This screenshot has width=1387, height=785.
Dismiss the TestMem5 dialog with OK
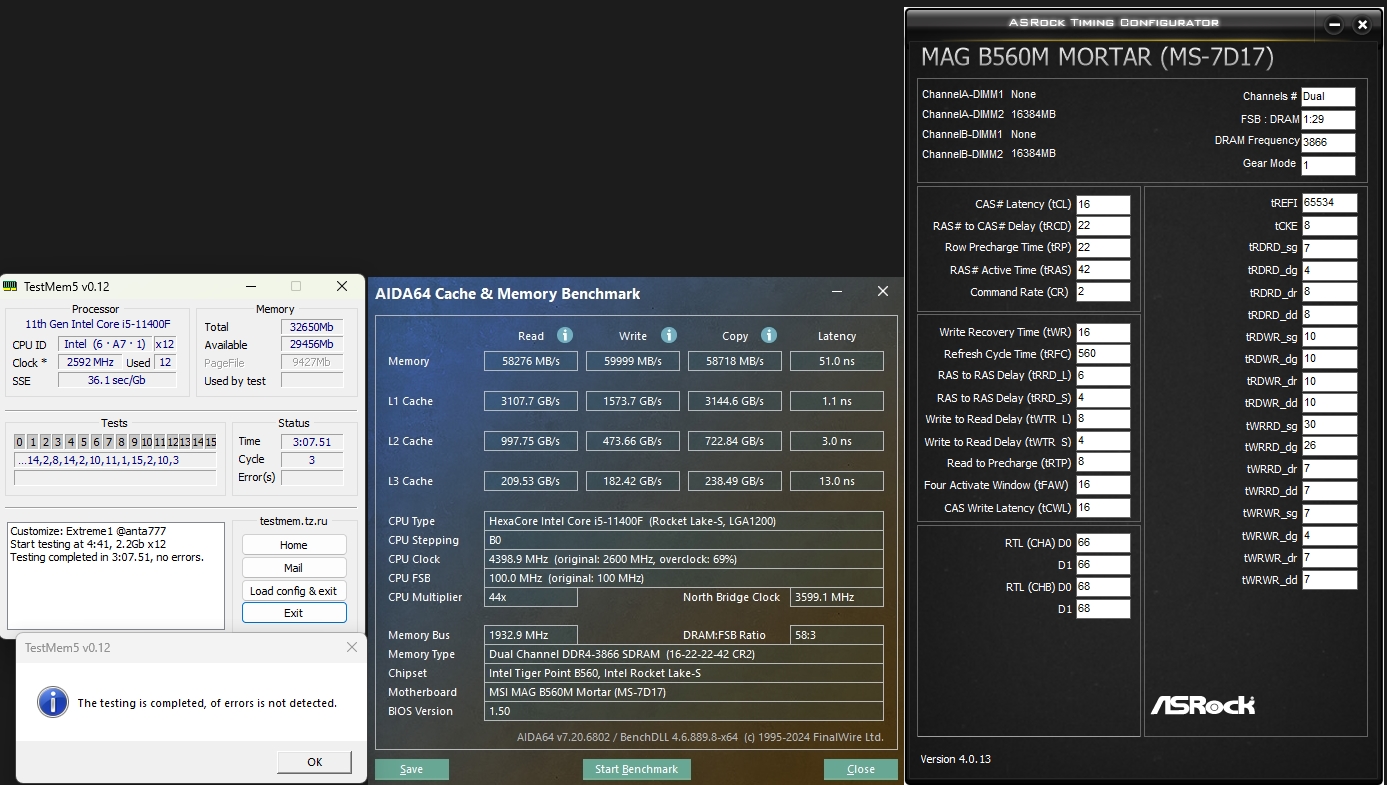tap(314, 762)
